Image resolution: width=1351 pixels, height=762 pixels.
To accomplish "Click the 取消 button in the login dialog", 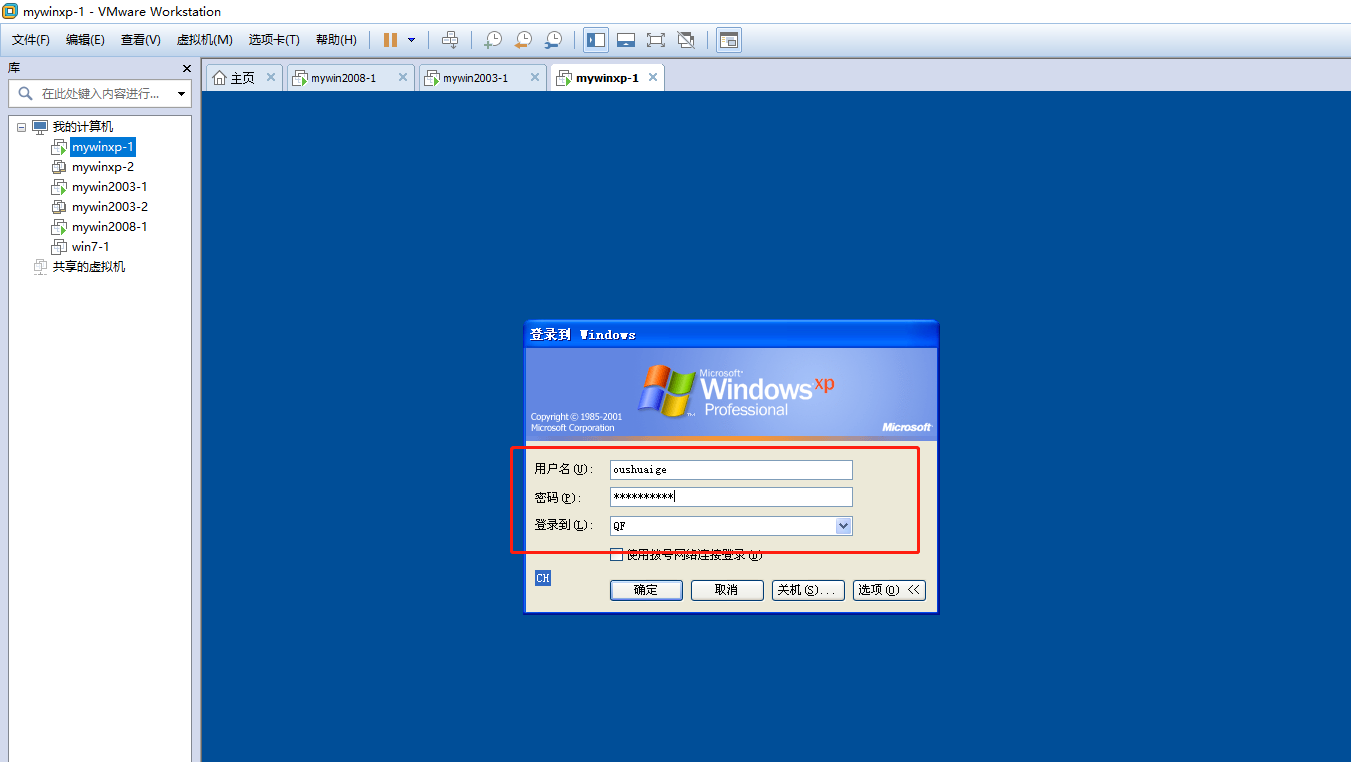I will pos(727,590).
